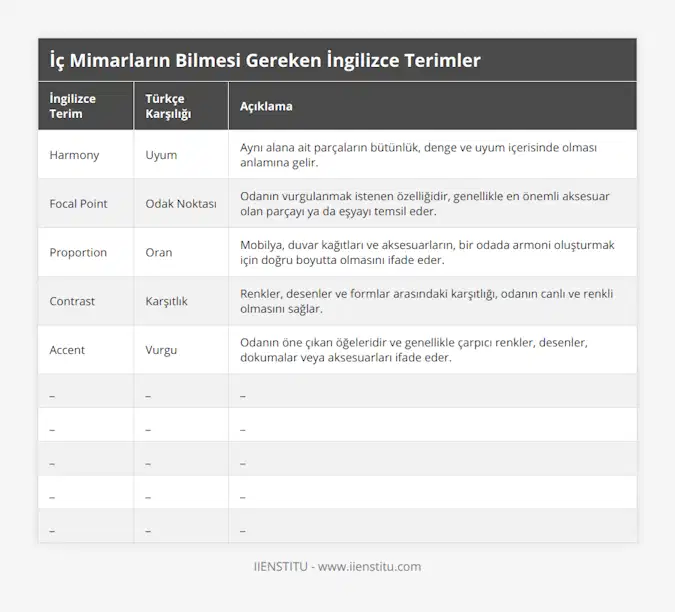Click the table title İç Mimarların Bilmesi Gereken İngilizce Terimler
The height and width of the screenshot is (612, 675).
tap(265, 60)
